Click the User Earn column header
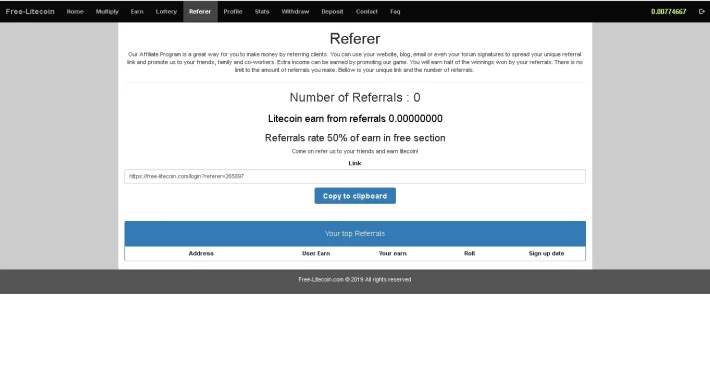The height and width of the screenshot is (369, 710). (316, 254)
